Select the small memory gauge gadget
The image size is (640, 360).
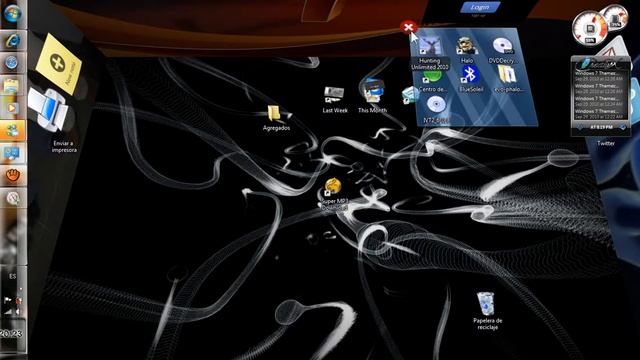(x=616, y=18)
